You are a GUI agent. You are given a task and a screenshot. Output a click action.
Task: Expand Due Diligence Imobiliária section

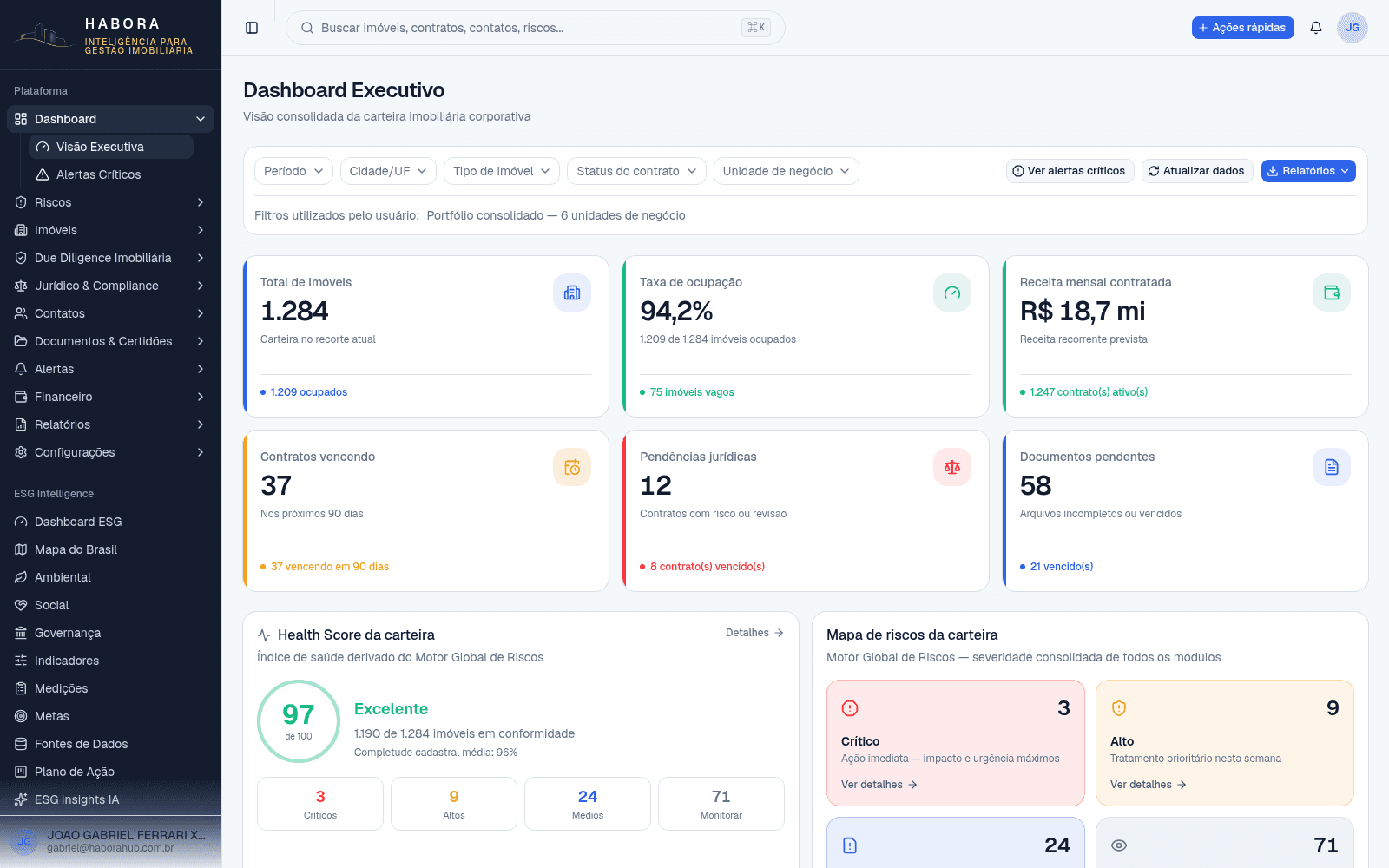coord(110,258)
